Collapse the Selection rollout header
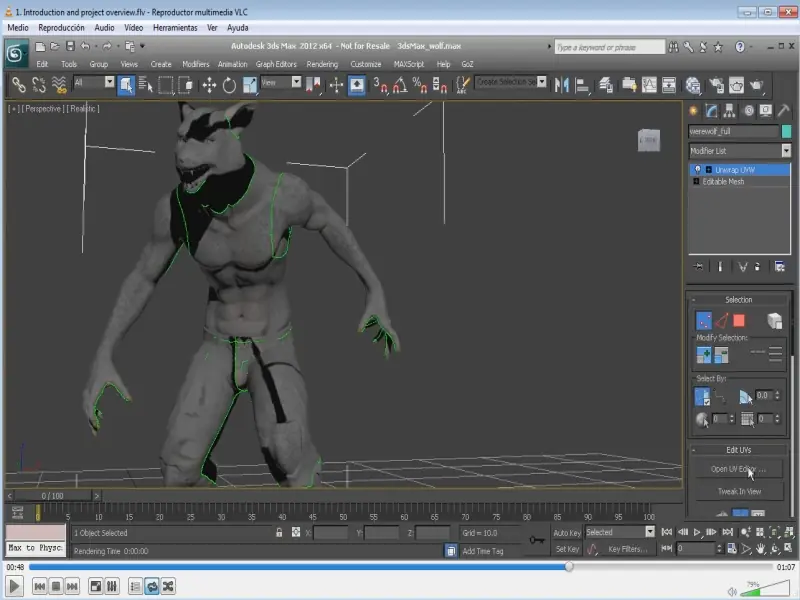 click(x=738, y=299)
